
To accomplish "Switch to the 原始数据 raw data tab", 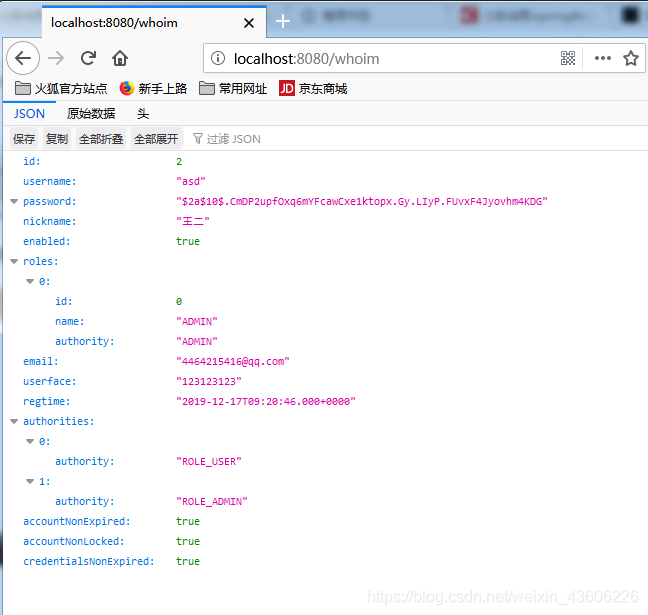I will point(91,113).
